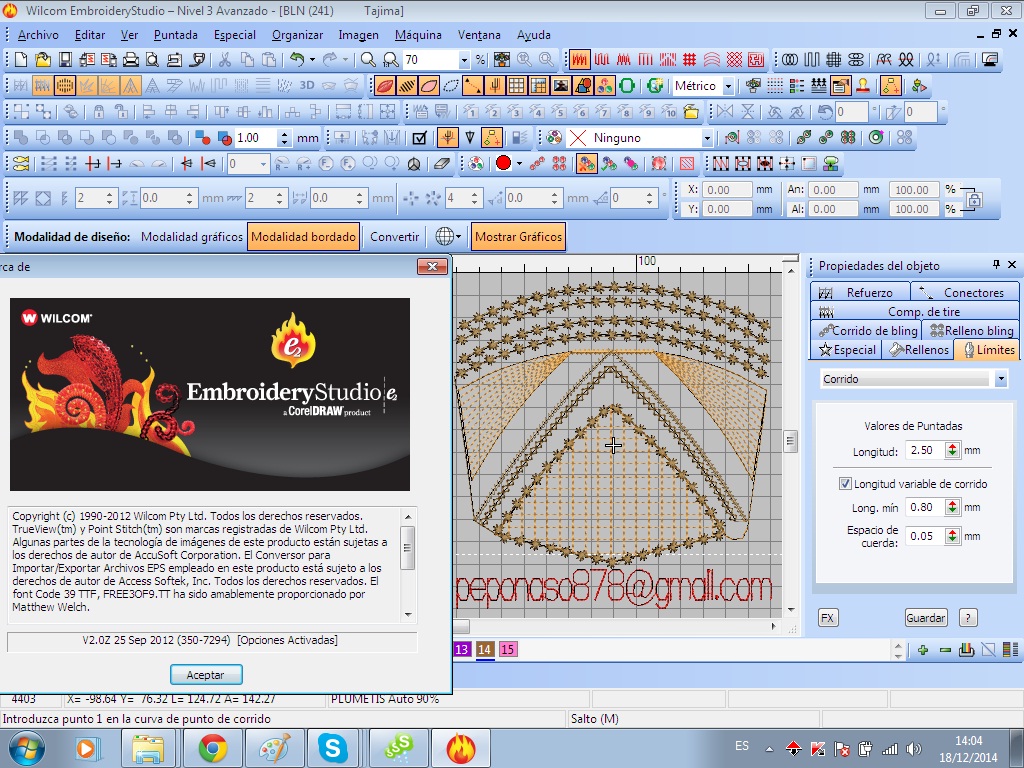This screenshot has height=768, width=1024.
Task: Toggle the highlighted red zigzag stitch view
Action: [579, 60]
